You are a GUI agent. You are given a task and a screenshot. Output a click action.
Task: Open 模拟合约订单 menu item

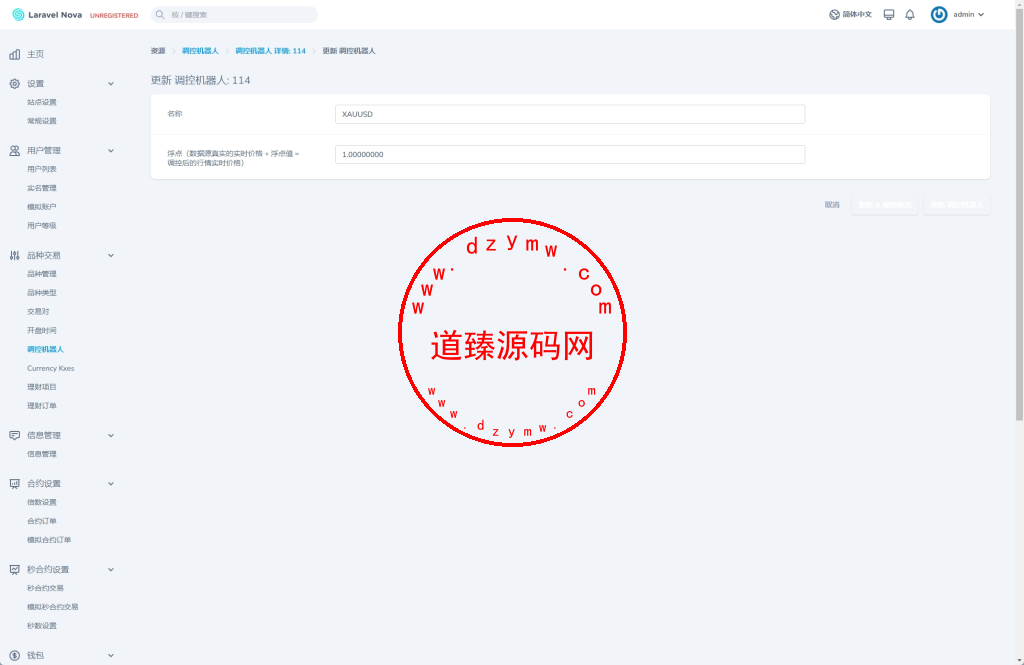(49, 540)
